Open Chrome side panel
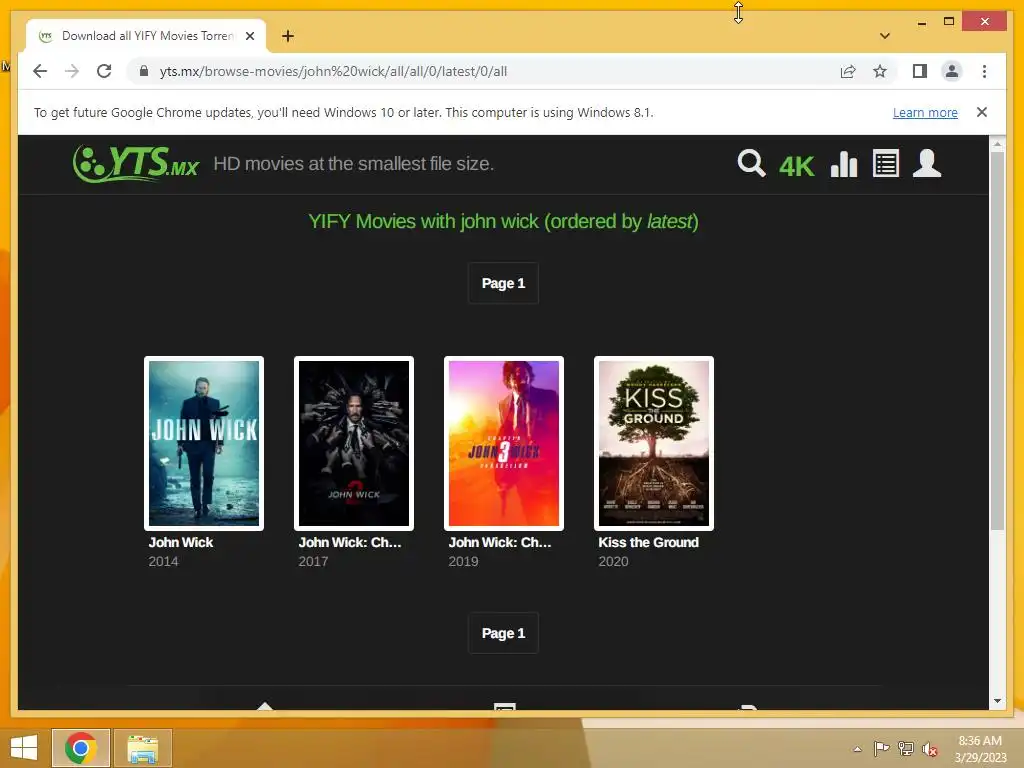Screen dimensions: 1024x768 point(920,71)
